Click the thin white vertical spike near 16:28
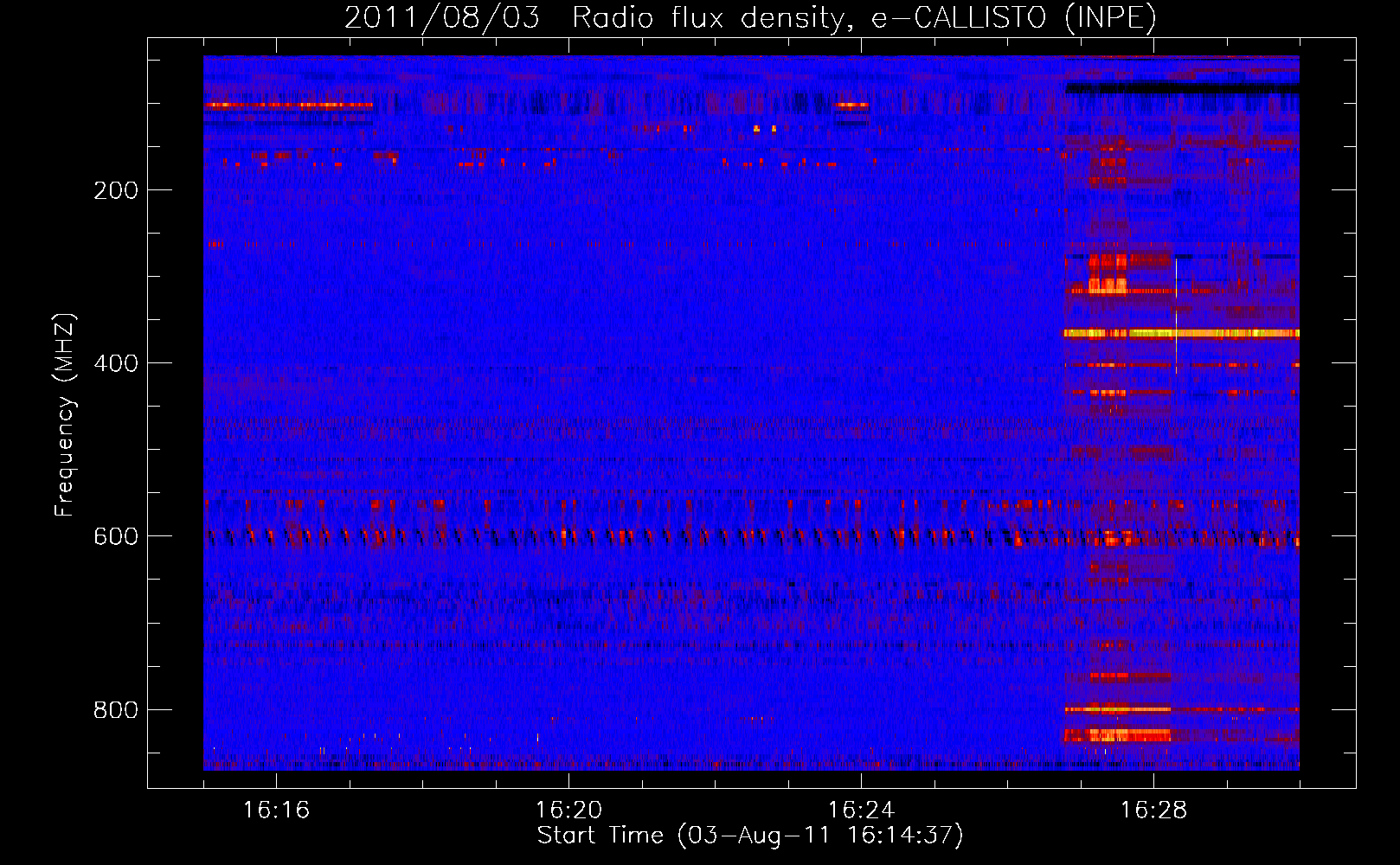Image resolution: width=1400 pixels, height=865 pixels. 1176,316
